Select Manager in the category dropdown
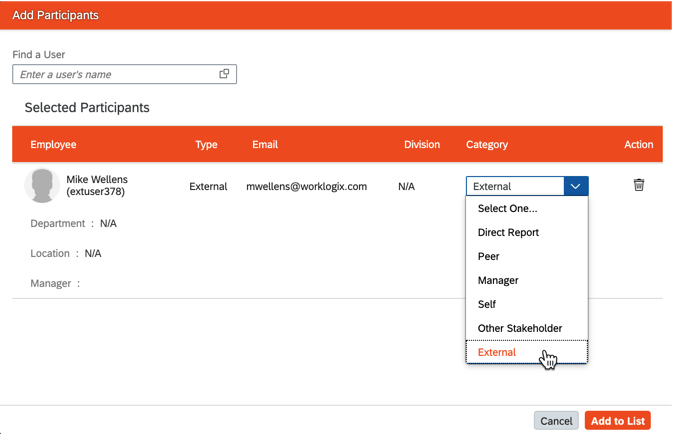The height and width of the screenshot is (434, 673). coord(498,280)
